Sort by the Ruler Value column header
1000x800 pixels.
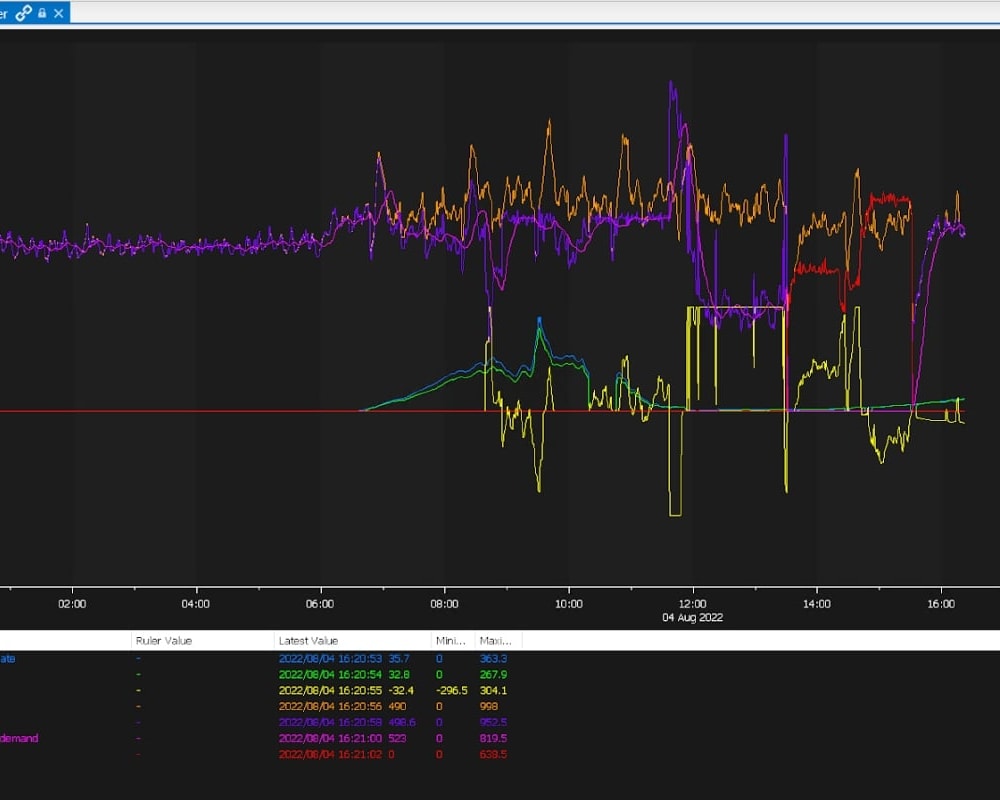point(202,641)
